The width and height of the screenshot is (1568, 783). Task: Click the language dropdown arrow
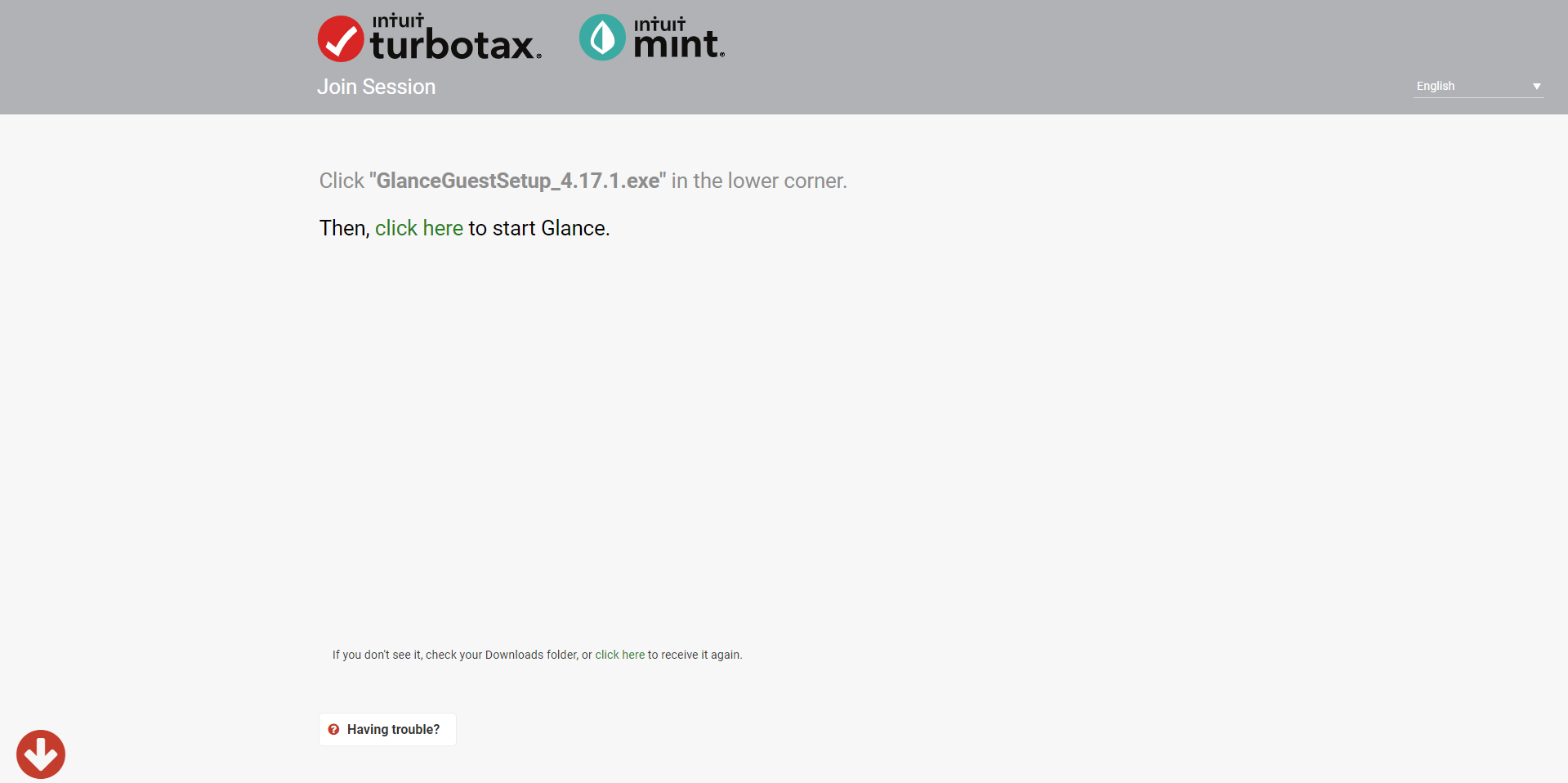click(x=1536, y=86)
